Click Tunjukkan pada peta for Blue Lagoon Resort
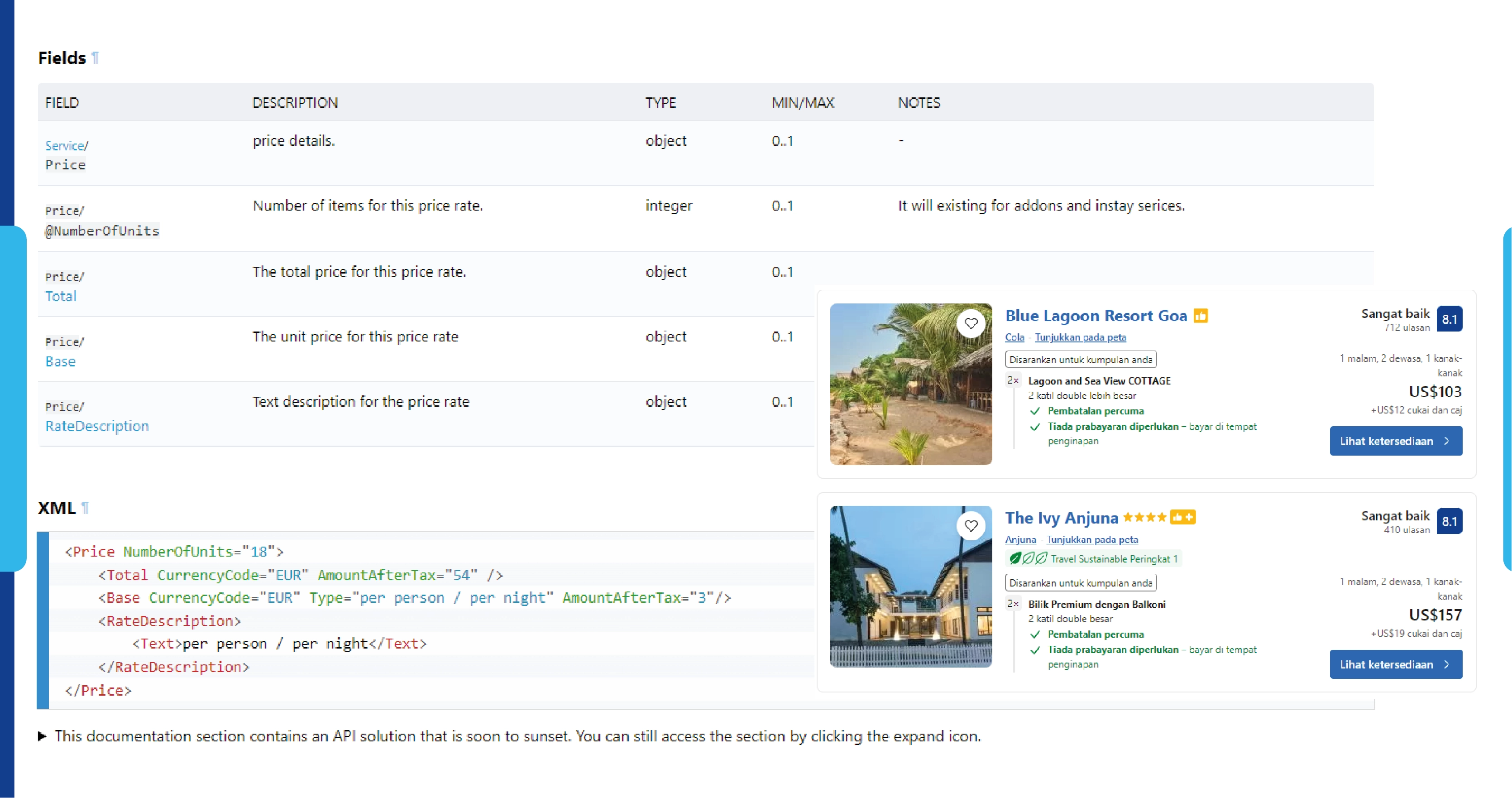 click(1080, 337)
